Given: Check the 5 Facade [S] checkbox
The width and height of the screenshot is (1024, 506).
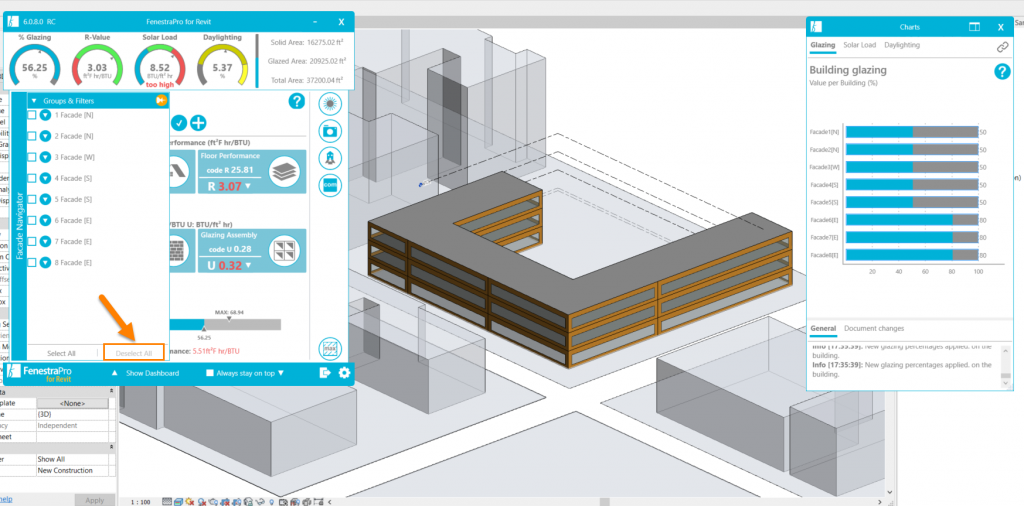Looking at the screenshot, I should tap(31, 199).
